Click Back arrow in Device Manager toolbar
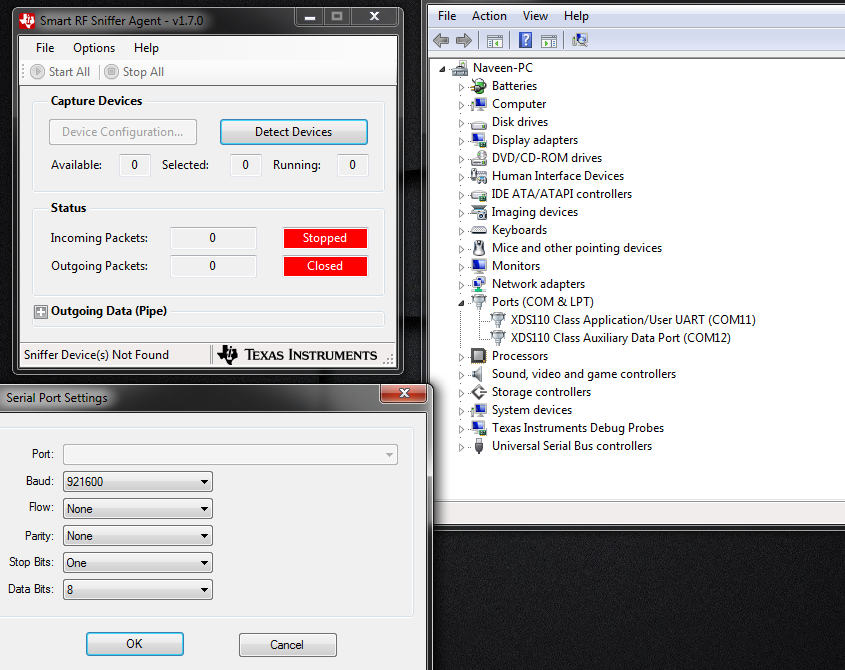 click(x=441, y=40)
